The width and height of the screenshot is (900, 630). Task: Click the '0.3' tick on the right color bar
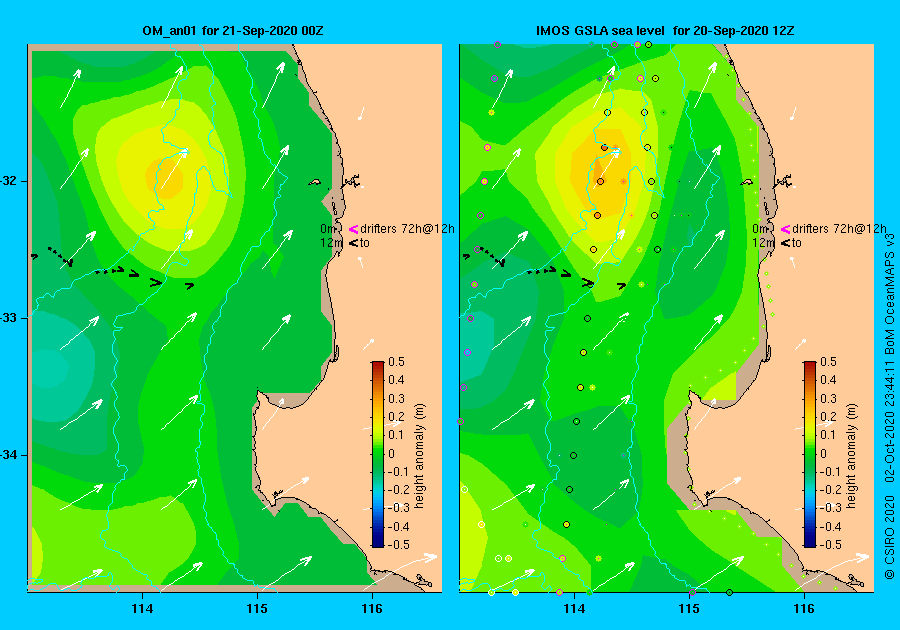[828, 398]
